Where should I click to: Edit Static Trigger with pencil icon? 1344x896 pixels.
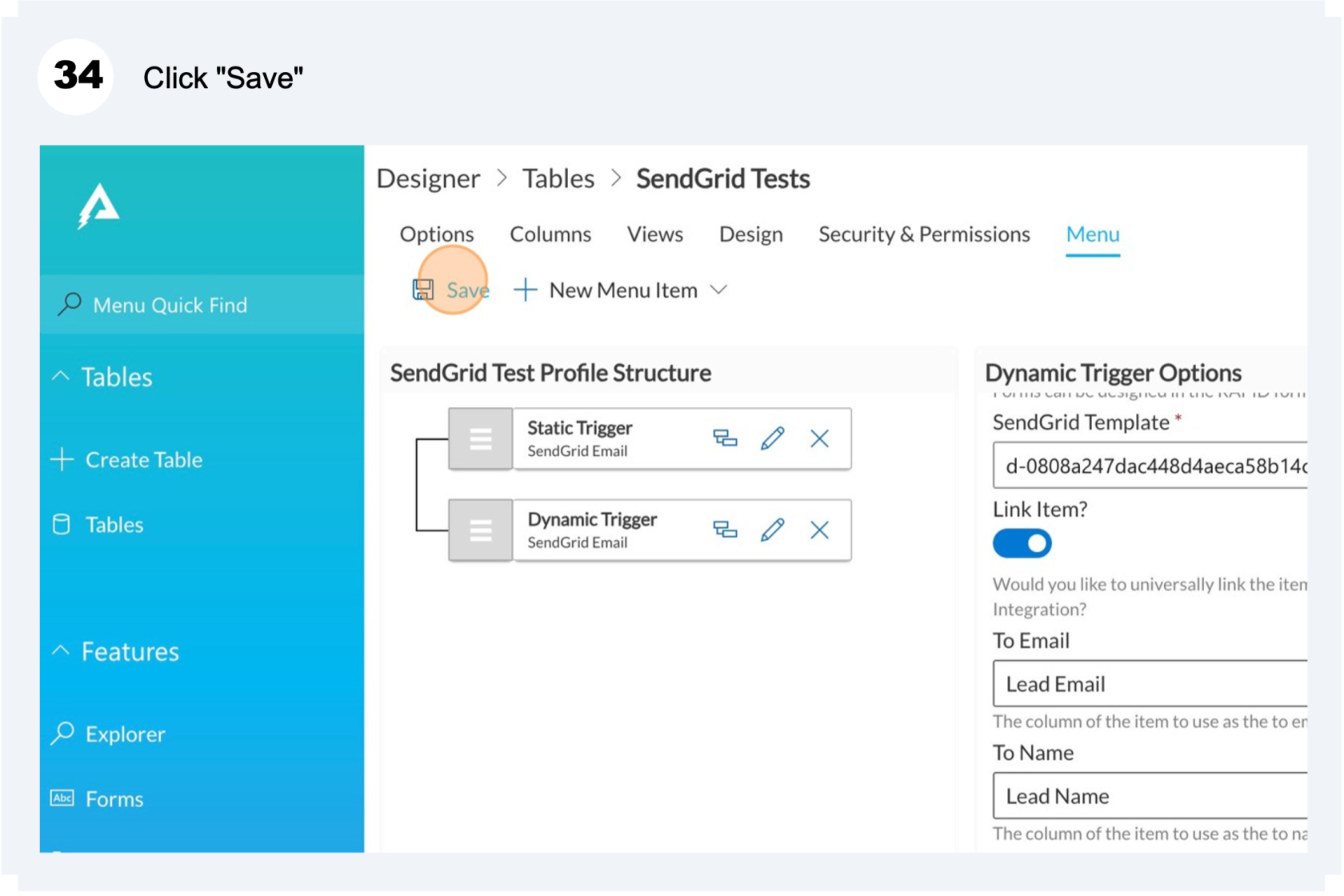(x=772, y=438)
